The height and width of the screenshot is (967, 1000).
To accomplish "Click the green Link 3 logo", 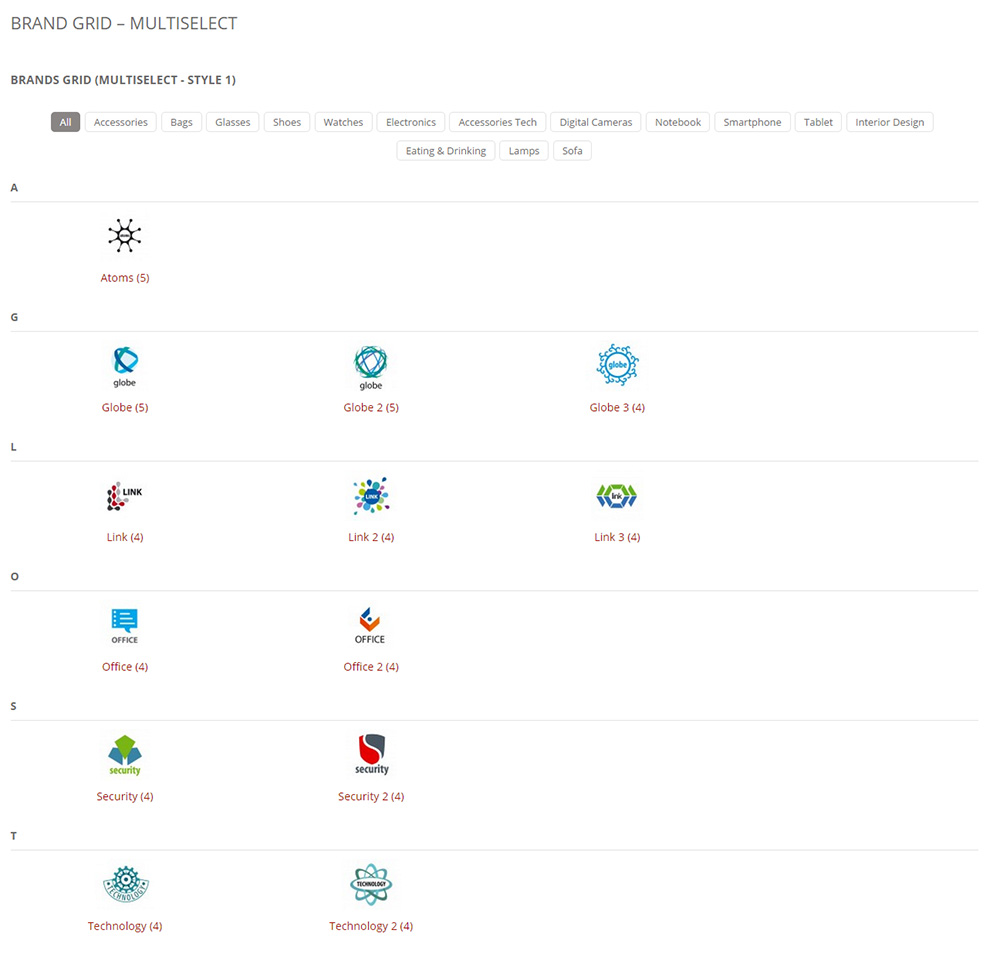I will tap(617, 495).
